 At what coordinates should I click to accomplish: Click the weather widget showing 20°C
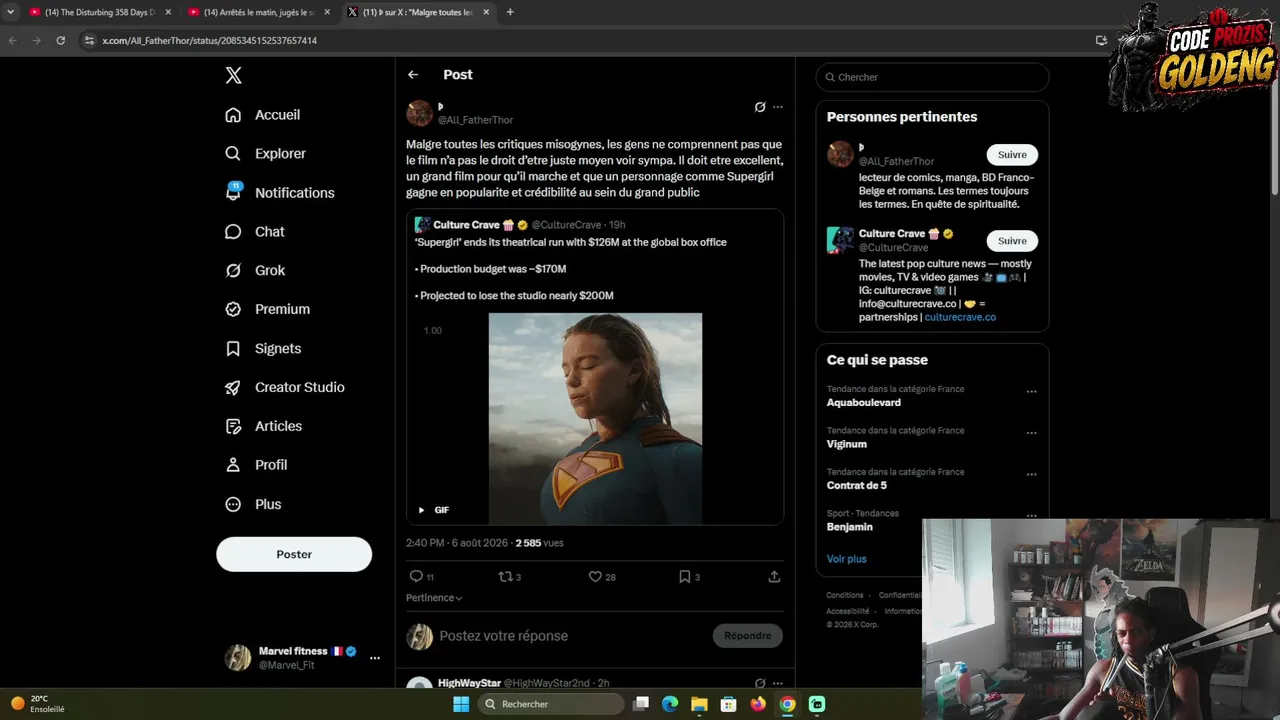click(38, 704)
